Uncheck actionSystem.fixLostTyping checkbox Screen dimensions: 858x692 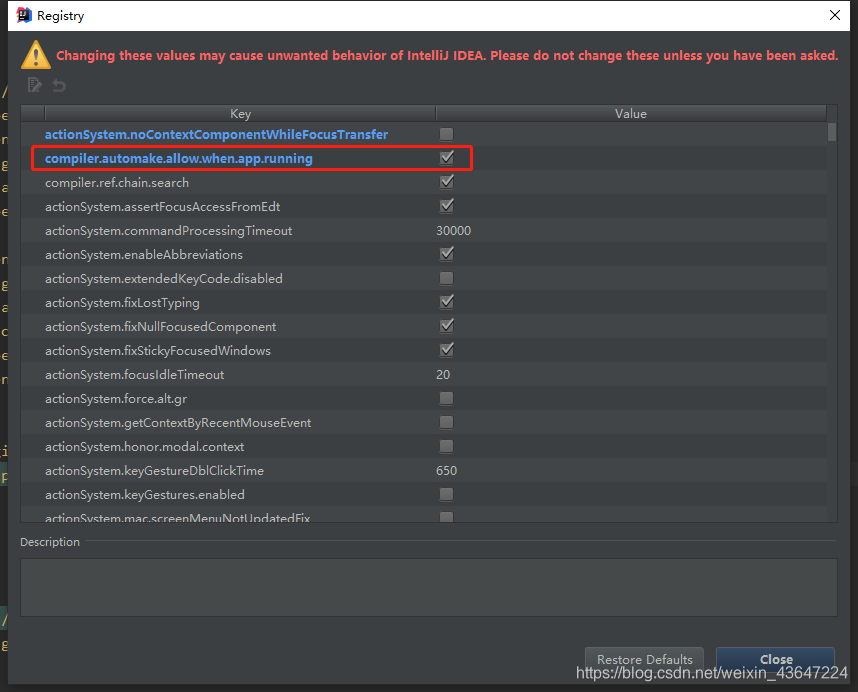coord(447,303)
